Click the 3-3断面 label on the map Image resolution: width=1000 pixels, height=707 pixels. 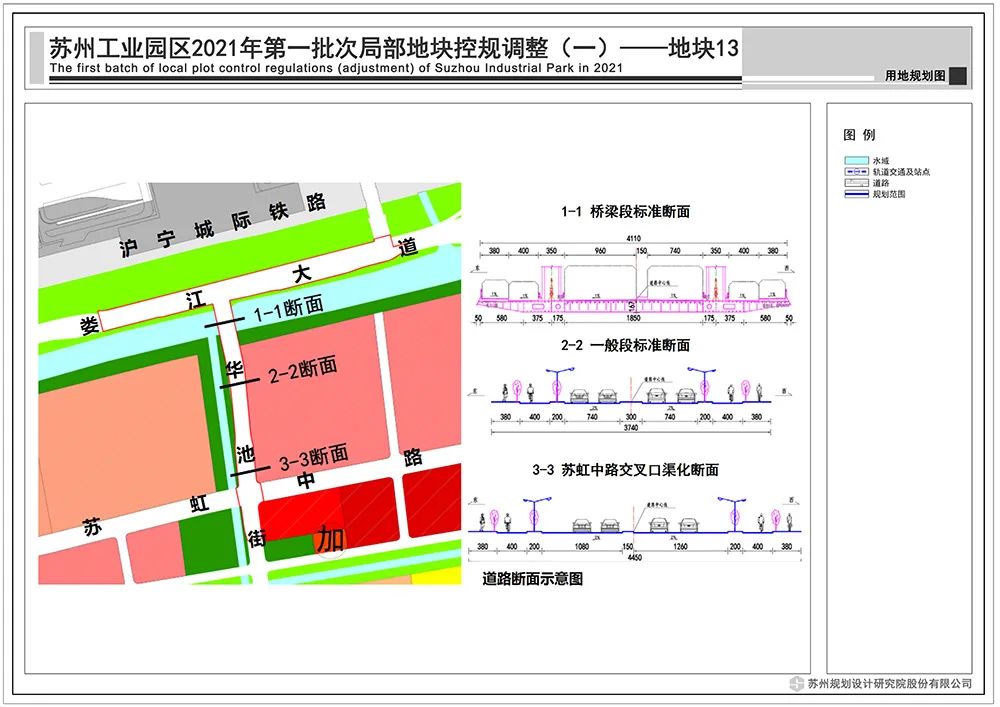(314, 458)
